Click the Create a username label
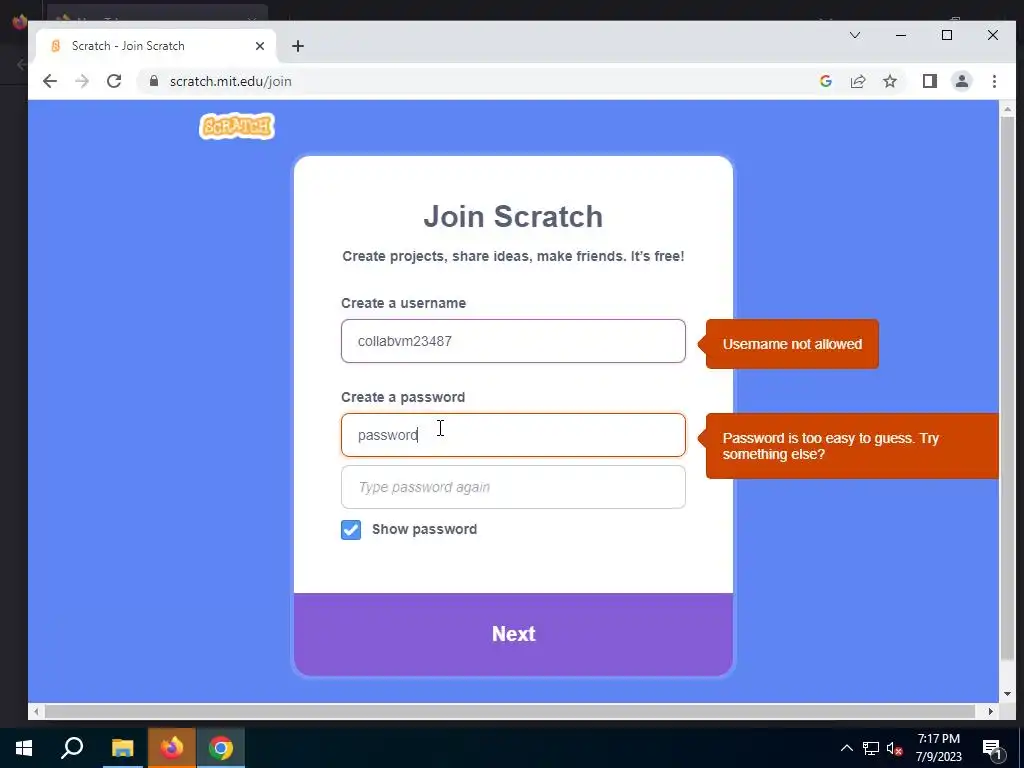 (x=404, y=303)
